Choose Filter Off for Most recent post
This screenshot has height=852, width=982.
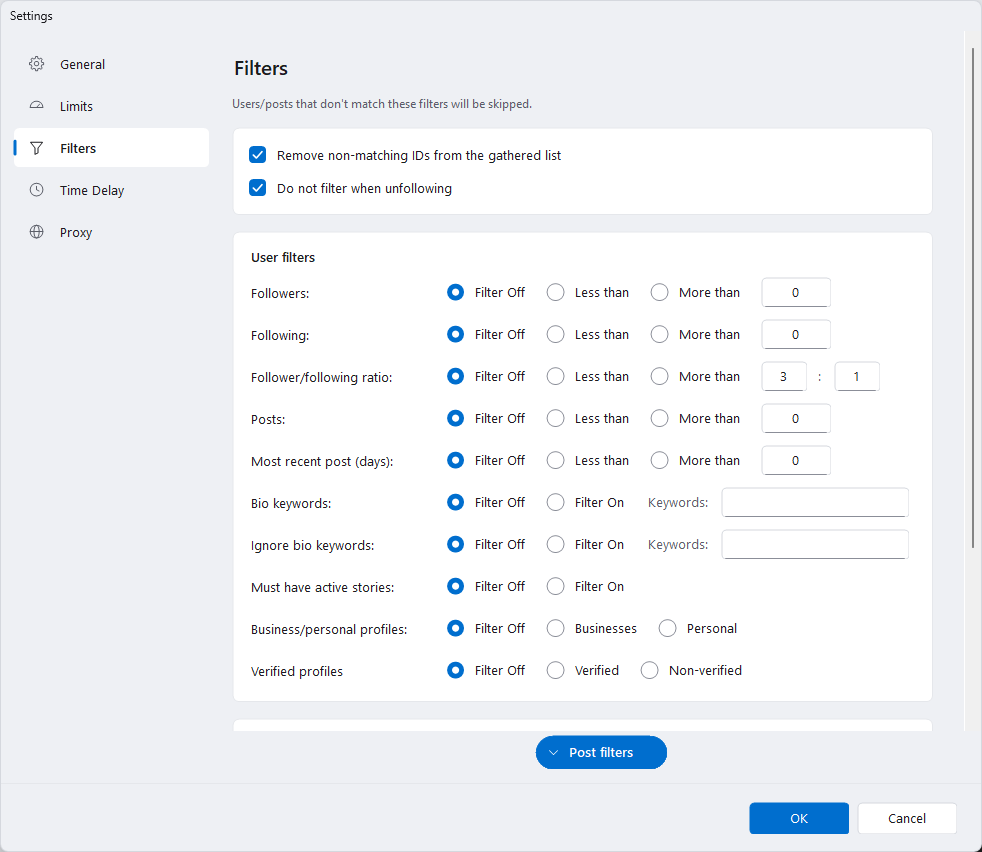click(x=455, y=460)
